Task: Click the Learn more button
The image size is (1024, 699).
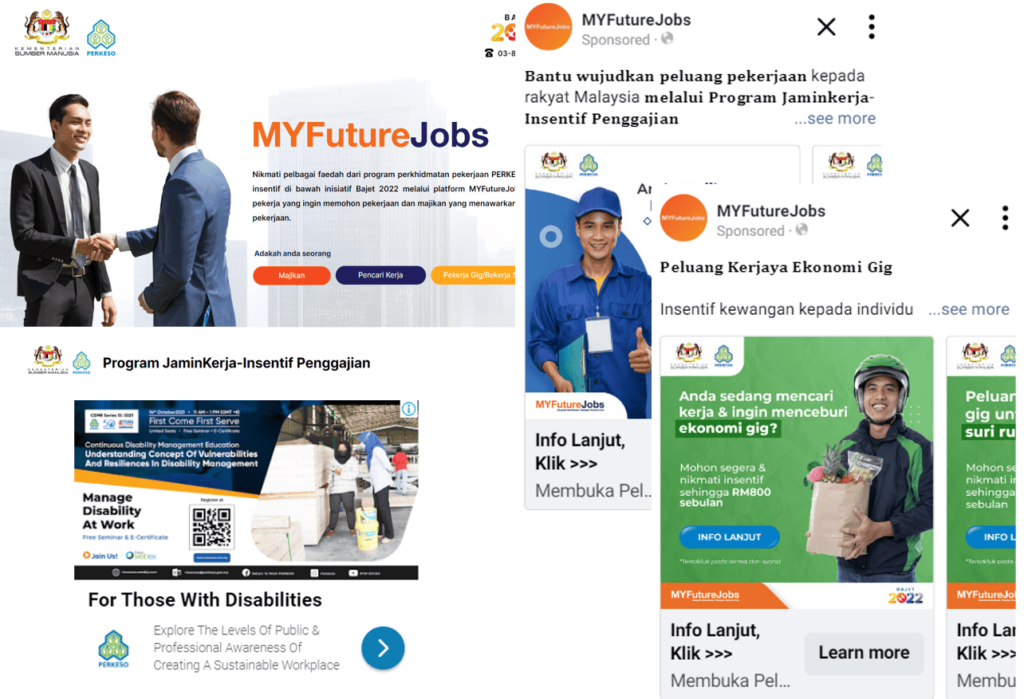Action: tap(863, 653)
